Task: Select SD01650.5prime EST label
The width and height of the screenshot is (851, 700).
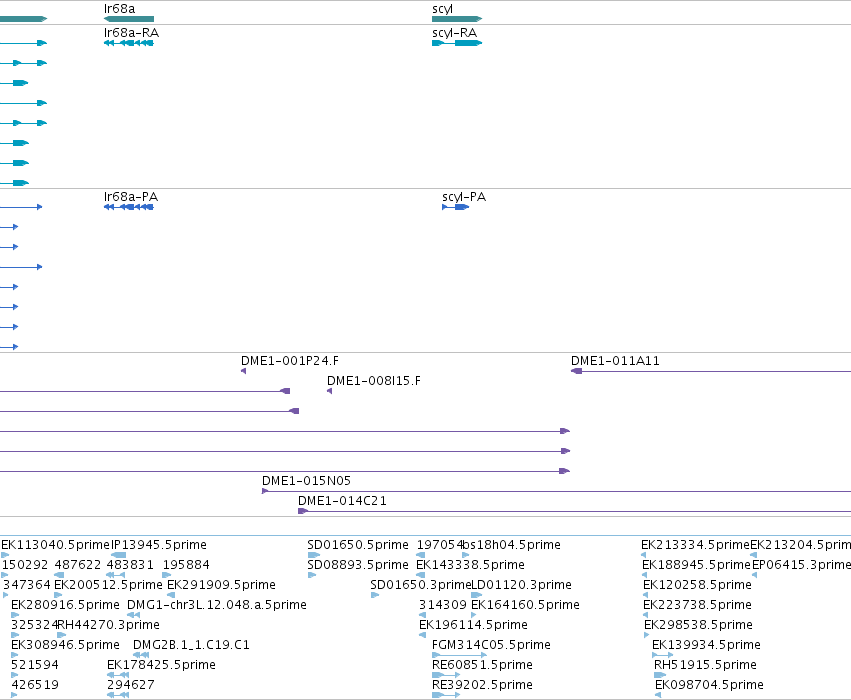Action: click(358, 544)
